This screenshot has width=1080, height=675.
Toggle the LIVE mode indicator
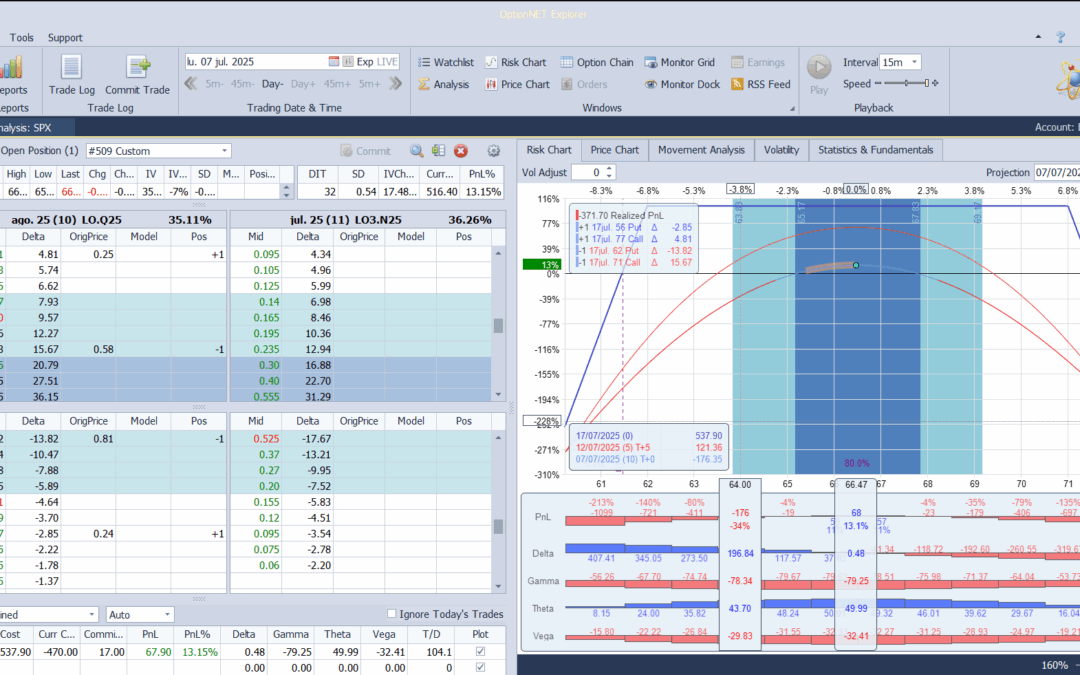coord(387,61)
